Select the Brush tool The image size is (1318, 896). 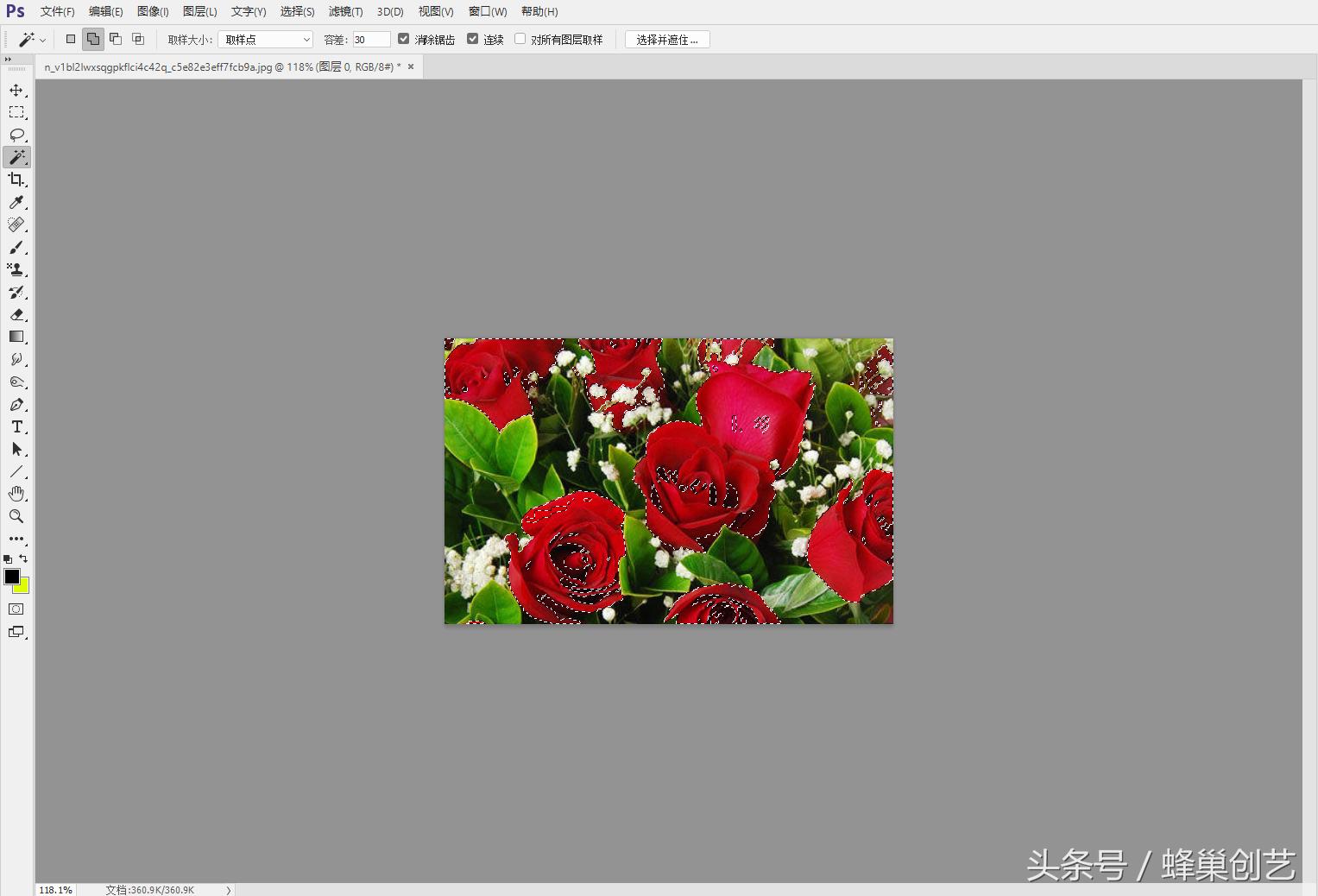(16, 248)
